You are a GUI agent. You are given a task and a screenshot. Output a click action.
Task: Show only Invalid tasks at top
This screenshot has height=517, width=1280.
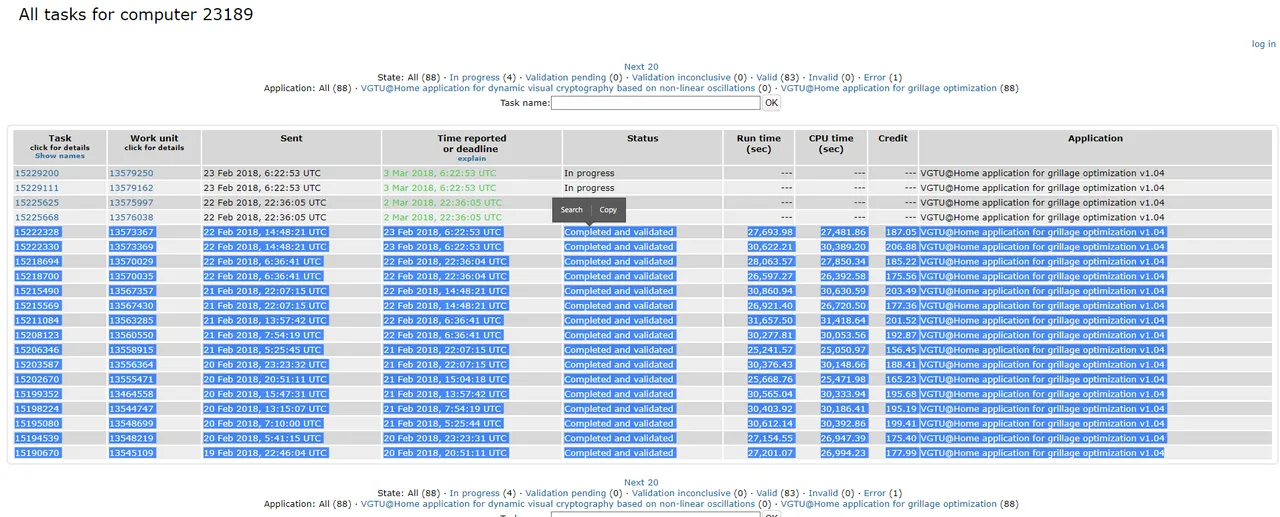(x=823, y=77)
